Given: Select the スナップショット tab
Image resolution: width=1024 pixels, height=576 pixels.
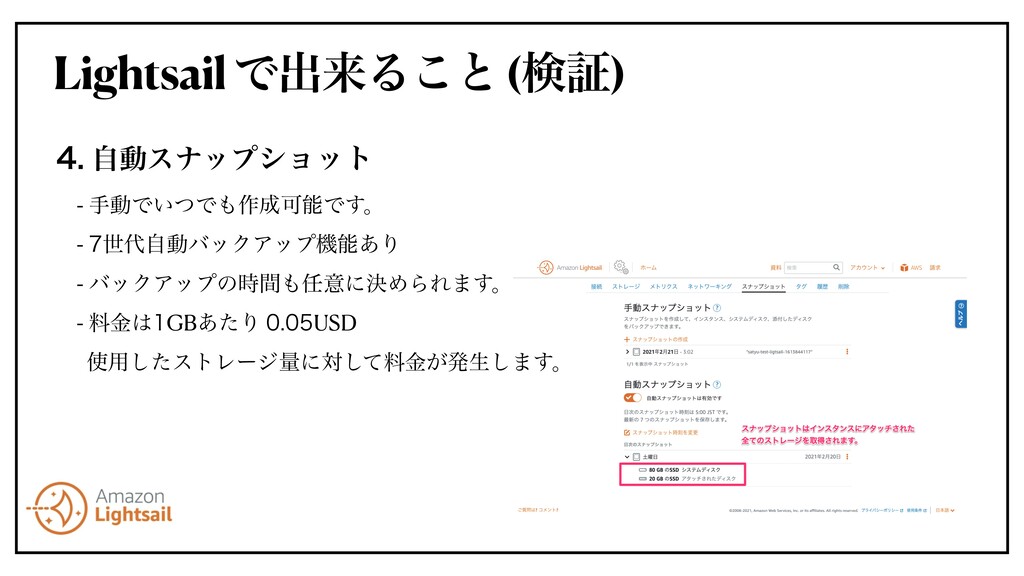Looking at the screenshot, I should click(x=763, y=287).
